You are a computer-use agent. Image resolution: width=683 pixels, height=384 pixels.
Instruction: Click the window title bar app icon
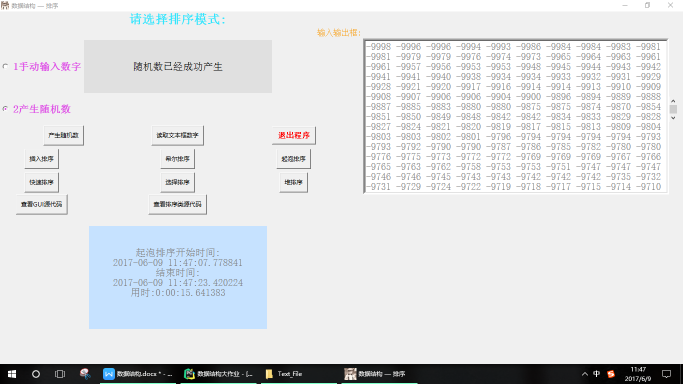point(5,5)
